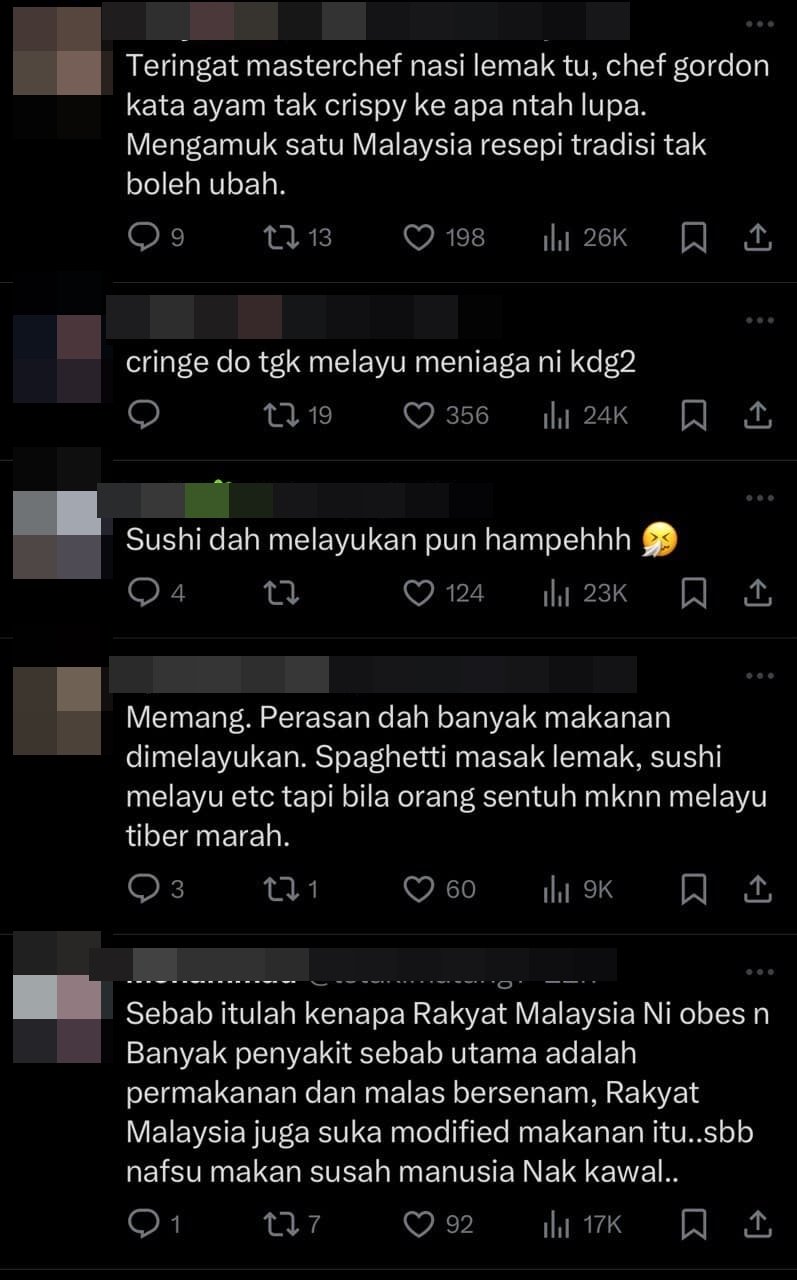This screenshot has width=797, height=1280.
Task: Open the Sushi tweet author's avatar
Action: coord(58,535)
